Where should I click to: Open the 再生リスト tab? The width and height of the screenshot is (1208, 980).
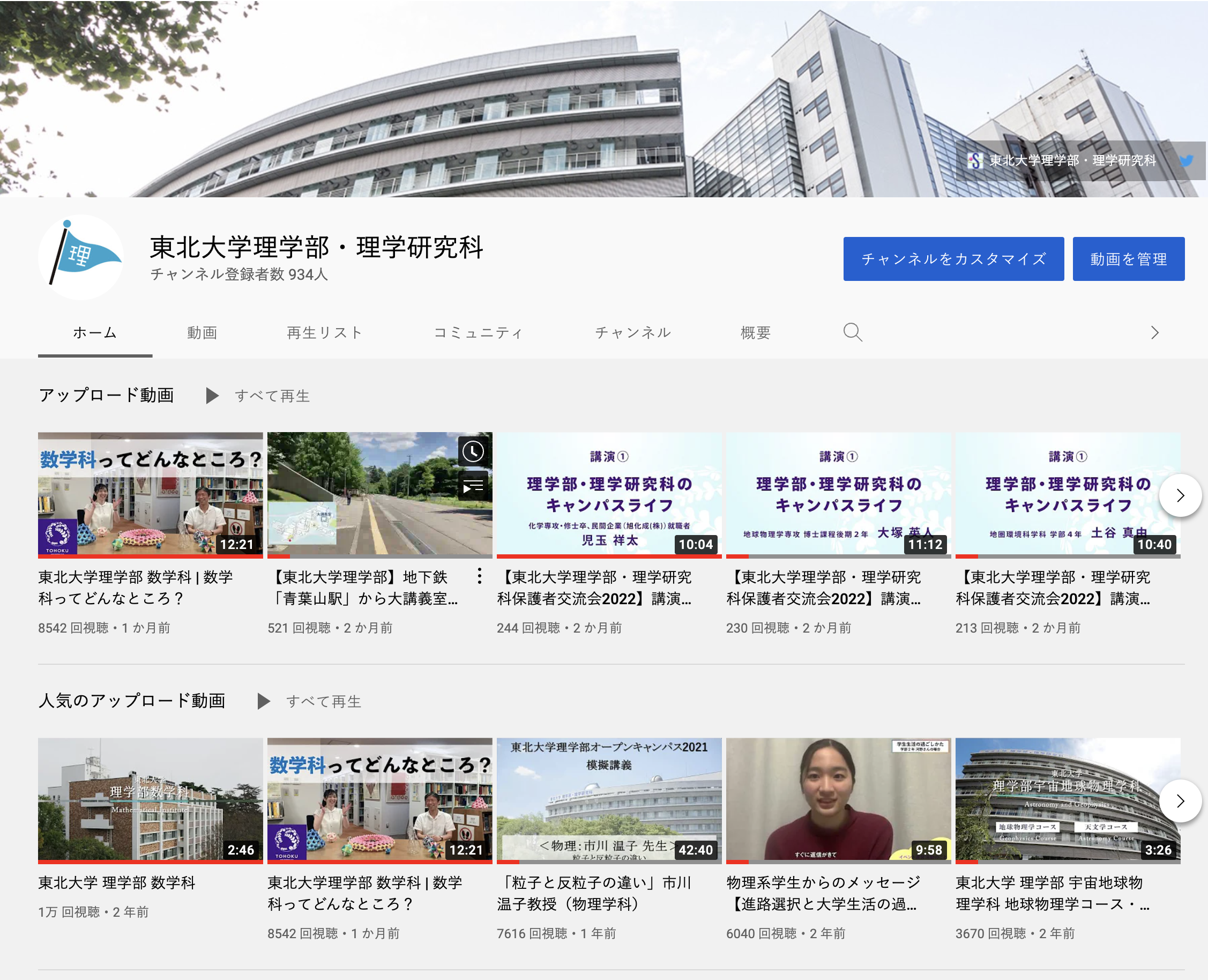tap(324, 332)
